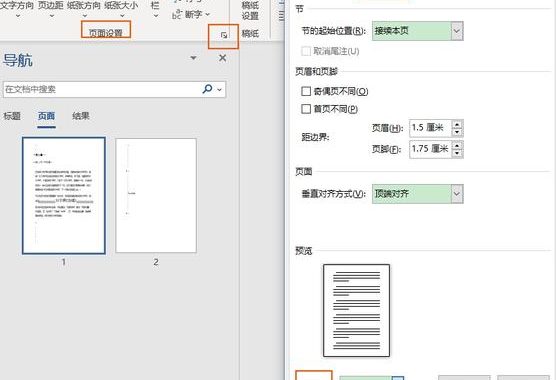Decrease 页脚 footer distance spinner down

point(457,153)
